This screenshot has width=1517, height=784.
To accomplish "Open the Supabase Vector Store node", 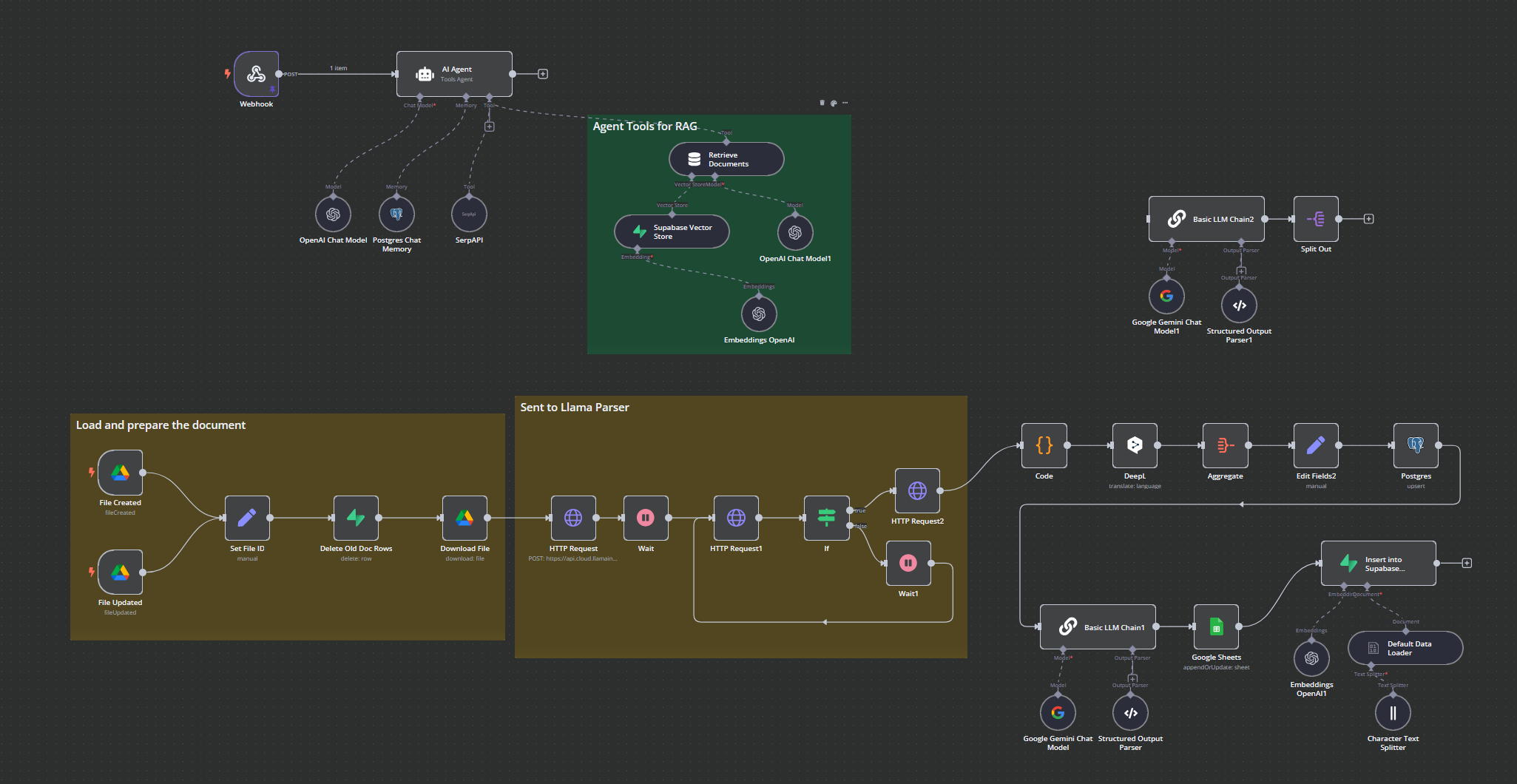I will [670, 231].
